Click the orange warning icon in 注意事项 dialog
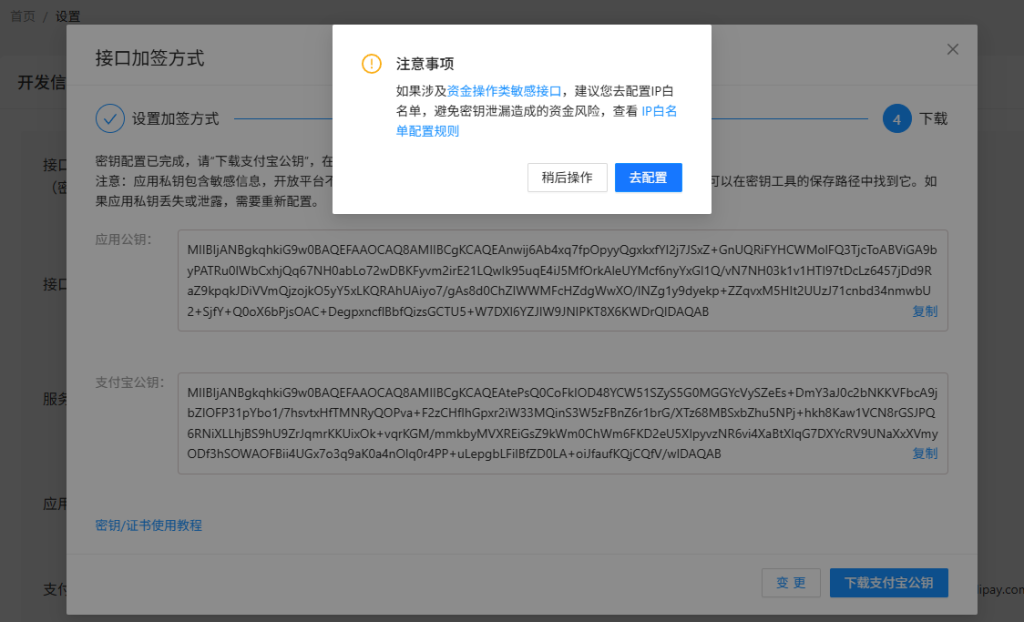 [x=370, y=63]
